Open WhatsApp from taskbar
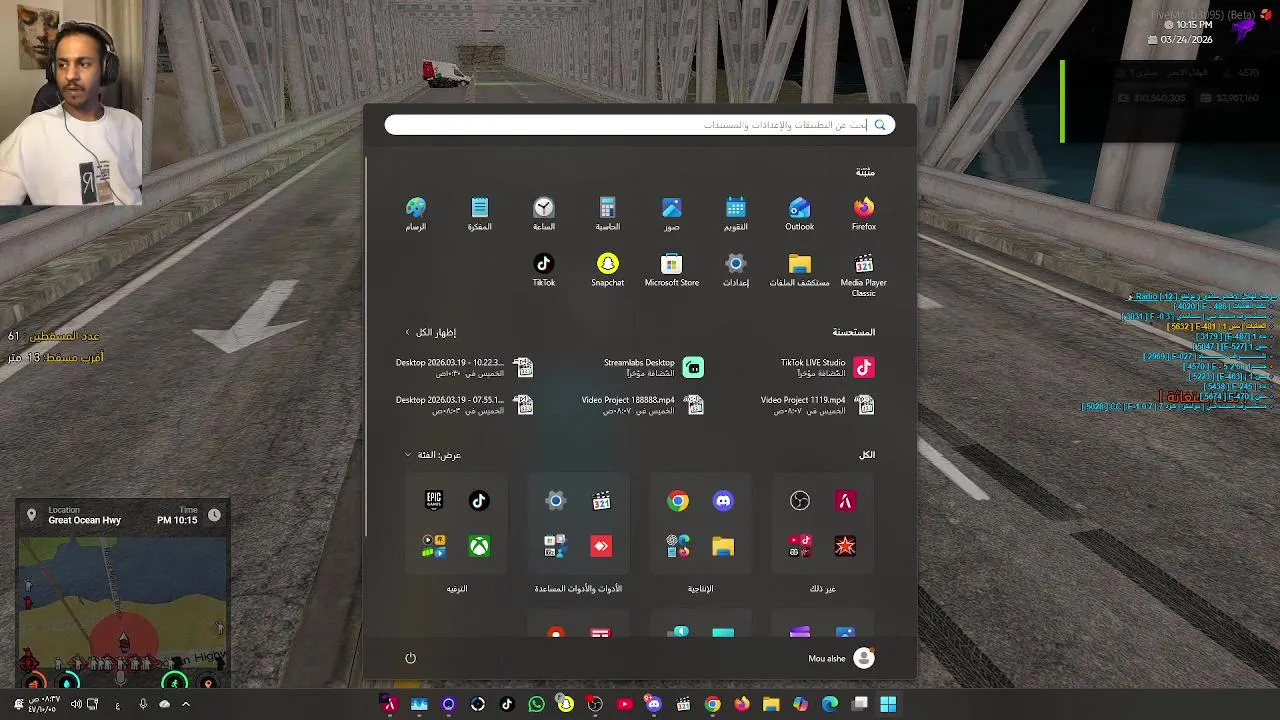The width and height of the screenshot is (1280, 720). click(537, 704)
